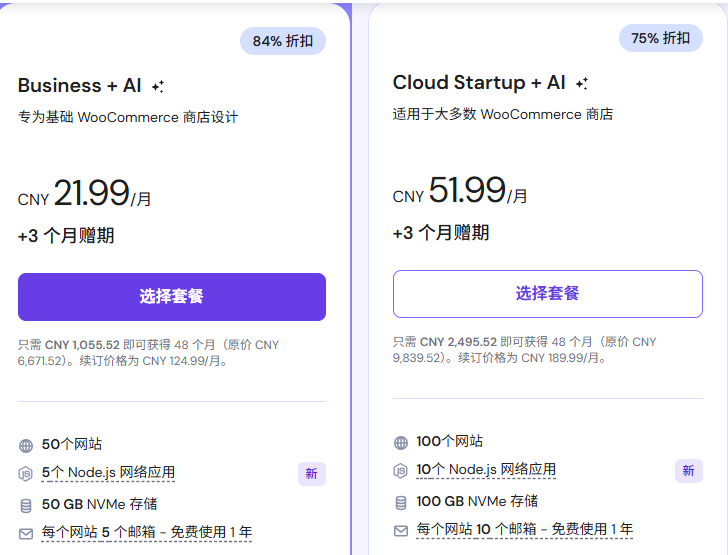Click the Cloud Startup + AI plan title
Viewport: 728px width, 555px height.
pos(479,83)
